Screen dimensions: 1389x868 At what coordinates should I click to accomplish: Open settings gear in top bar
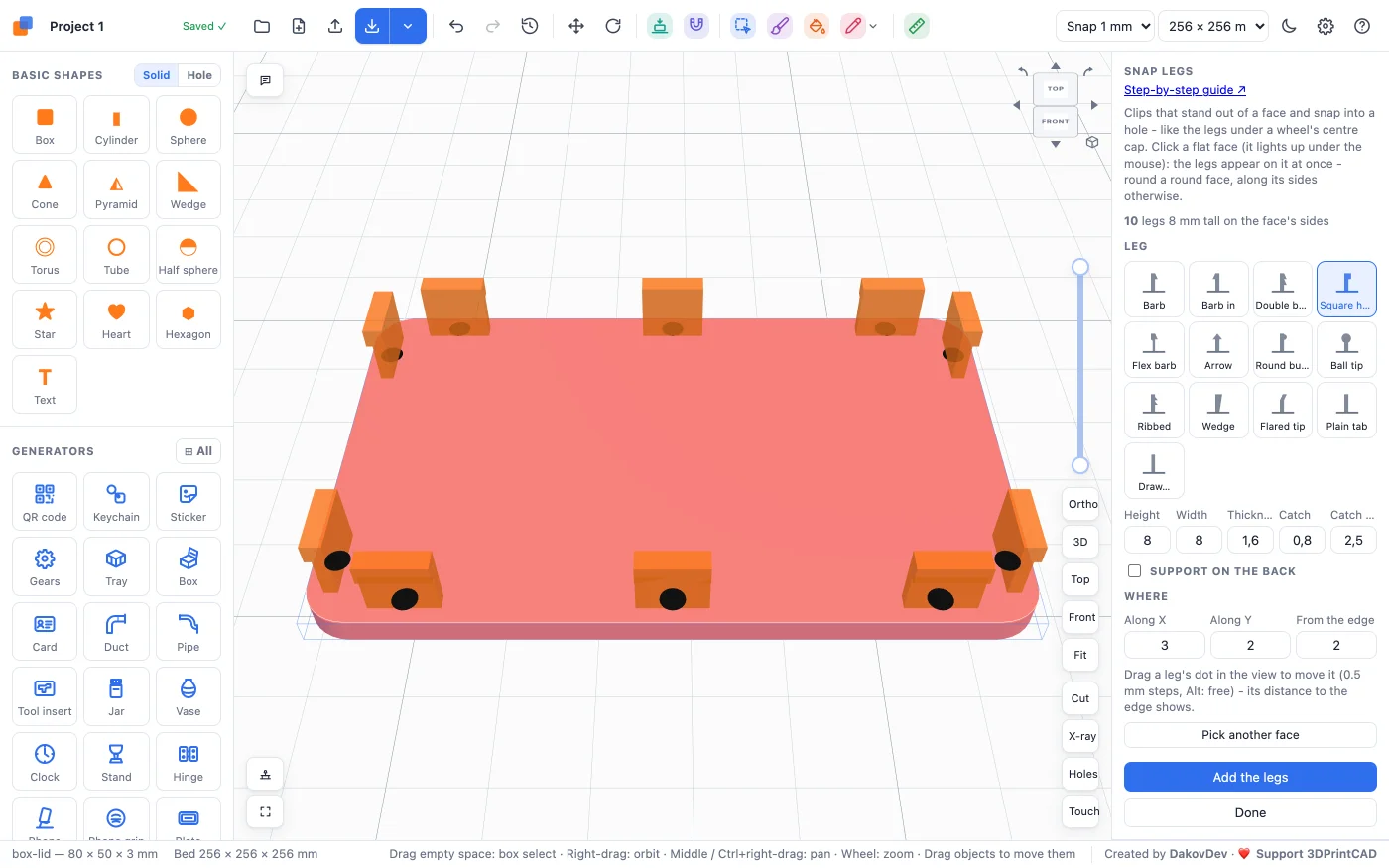[1326, 26]
